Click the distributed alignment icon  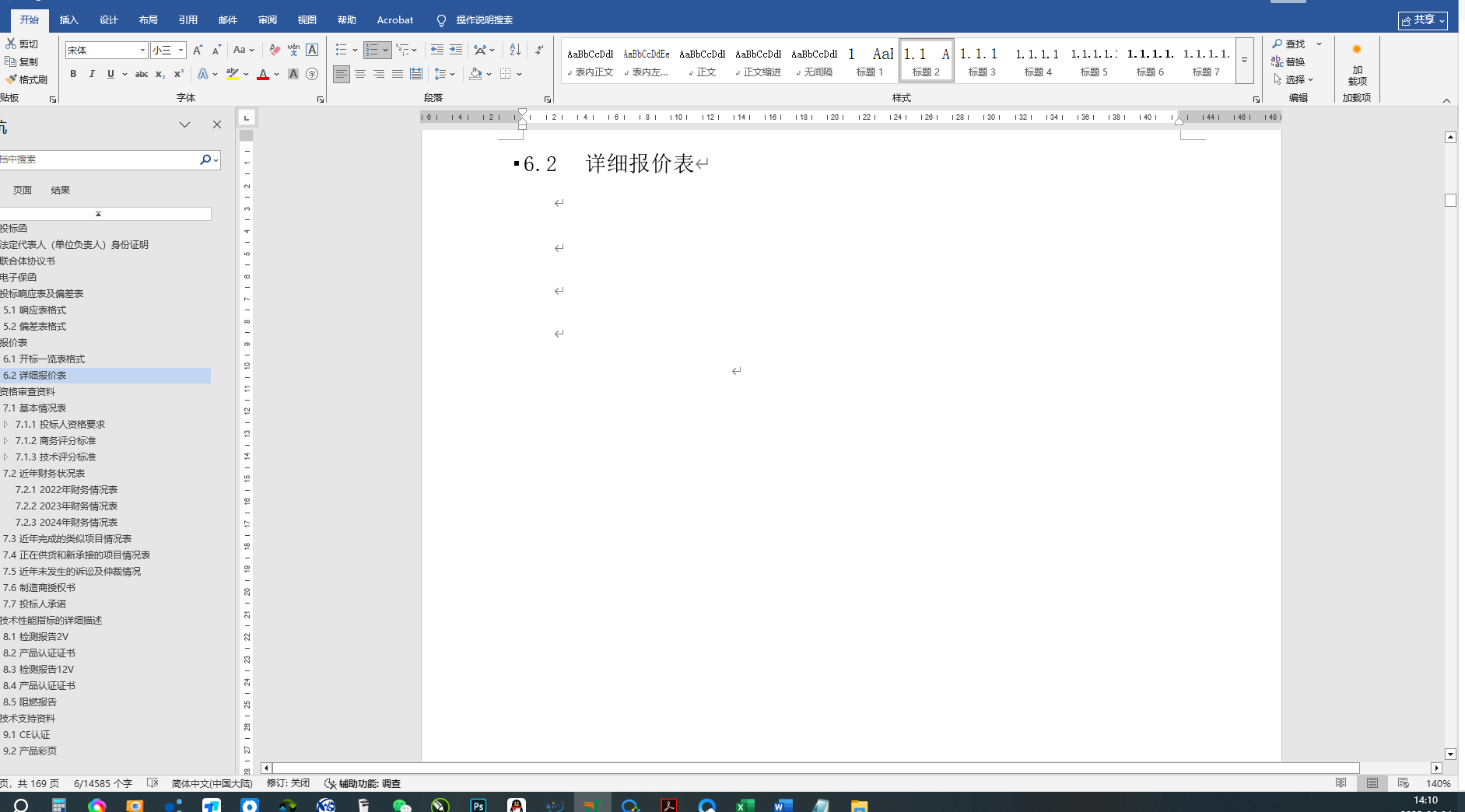(416, 74)
